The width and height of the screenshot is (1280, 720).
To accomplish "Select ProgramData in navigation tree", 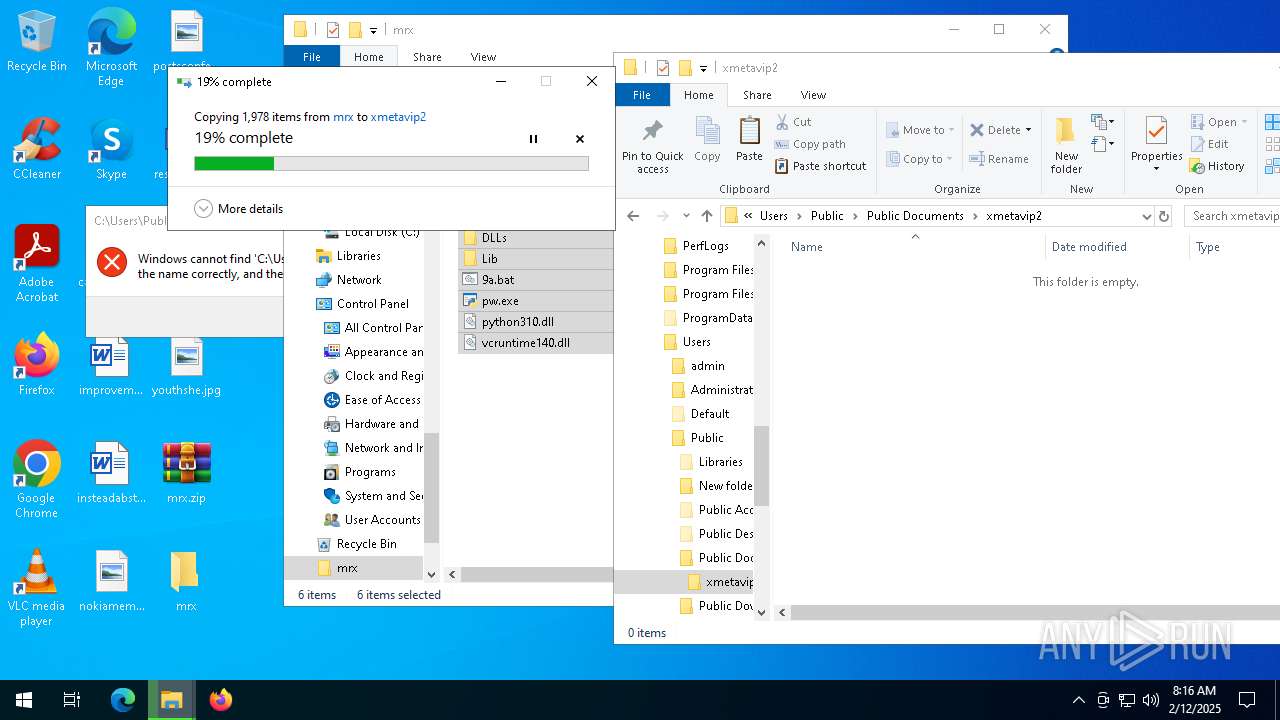I will [708, 318].
